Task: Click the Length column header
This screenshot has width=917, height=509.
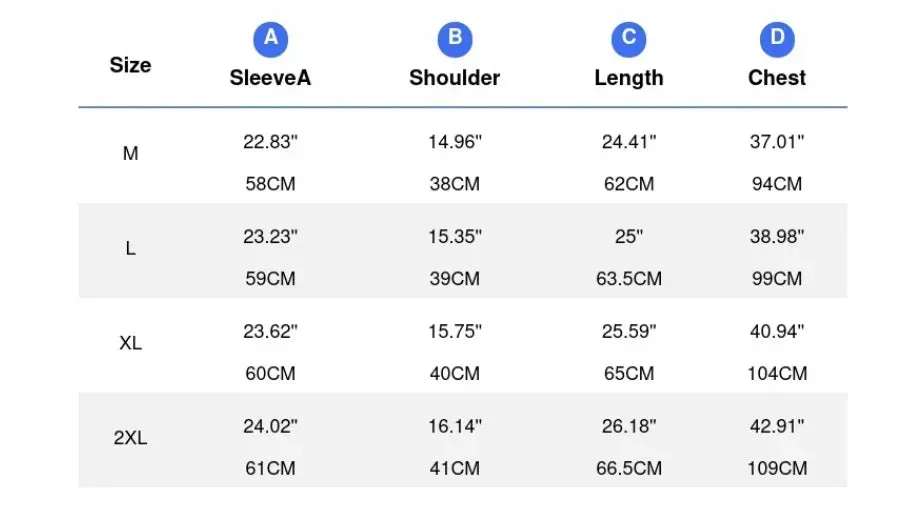Action: [x=629, y=78]
